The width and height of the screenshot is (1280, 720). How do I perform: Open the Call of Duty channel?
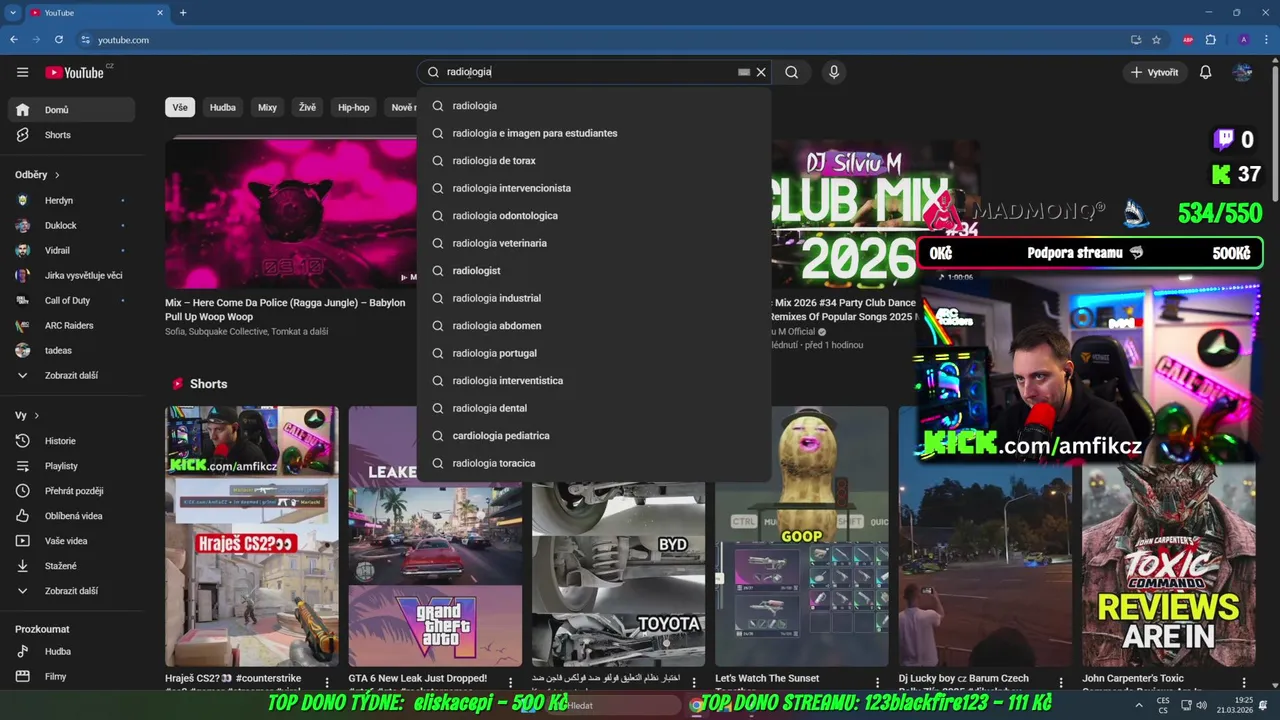tap(70, 300)
